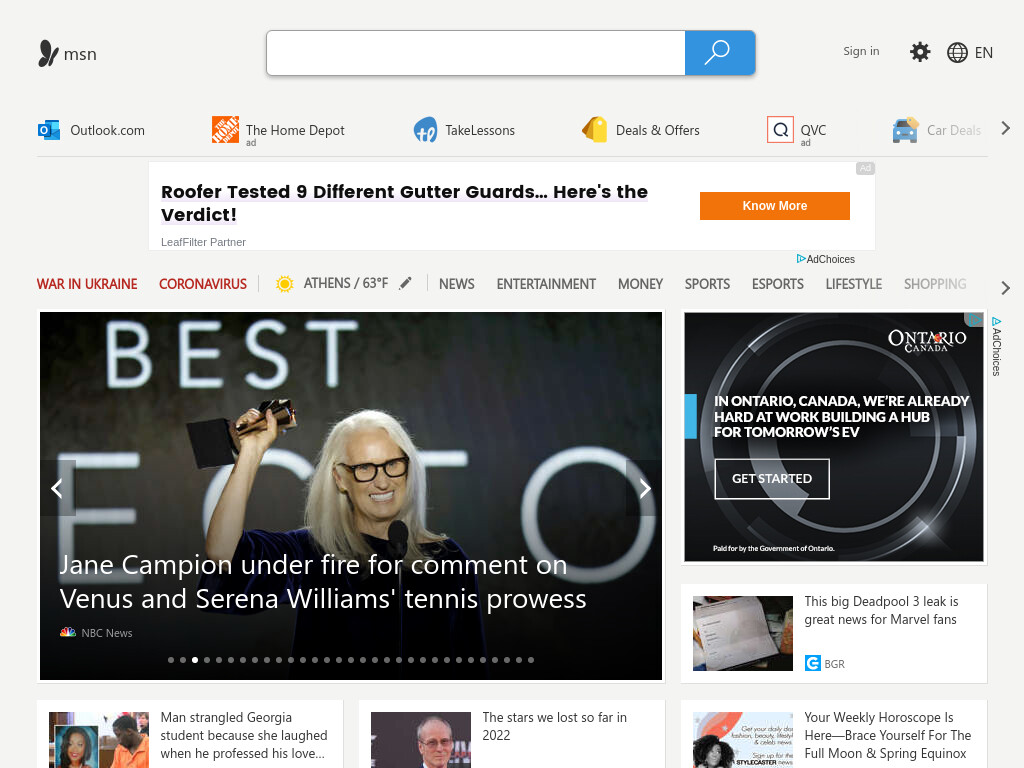
Task: Click the EN language label
Action: coord(984,53)
